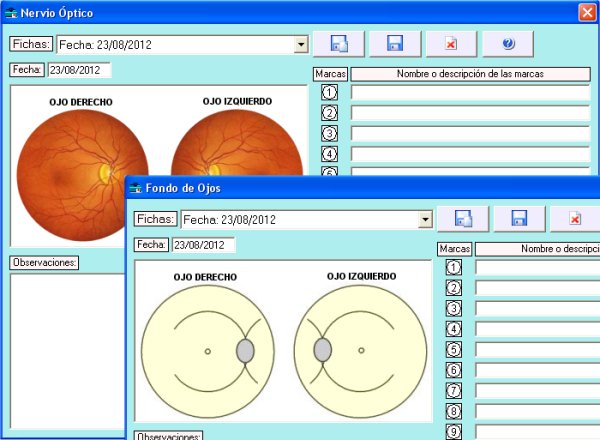Click the new record icon in Nervio Óptico
This screenshot has width=600, height=440.
pos(339,44)
